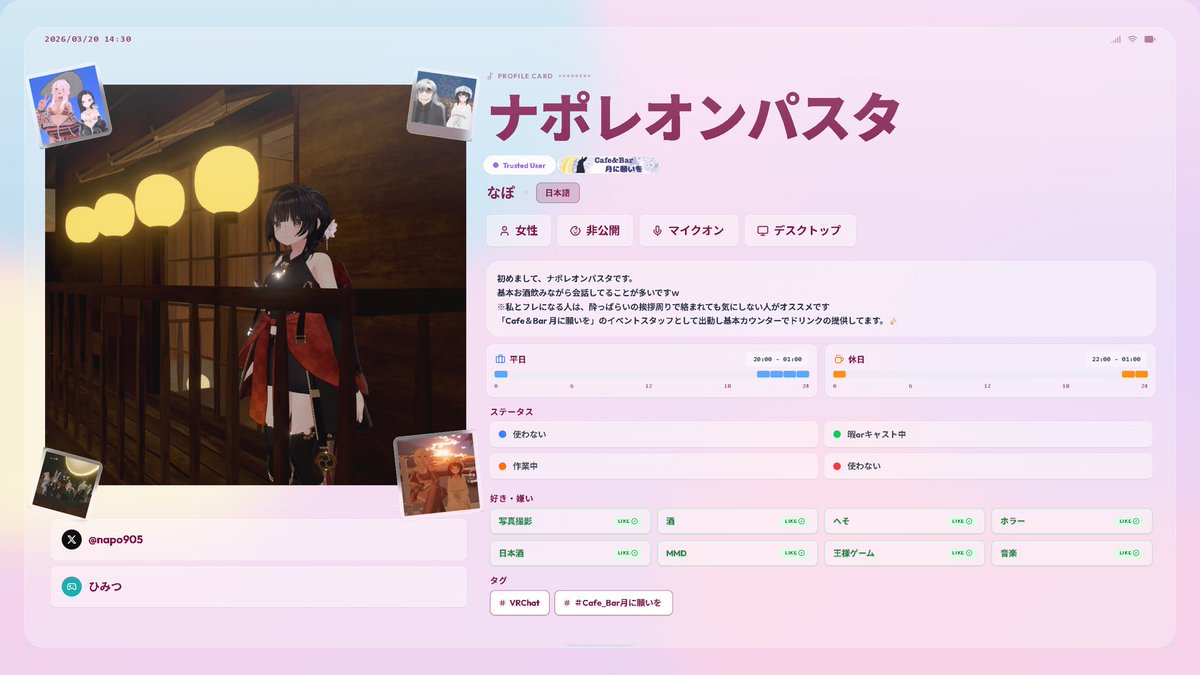This screenshot has width=1200, height=675.
Task: Click the なぽ nickname text
Action: (x=501, y=192)
